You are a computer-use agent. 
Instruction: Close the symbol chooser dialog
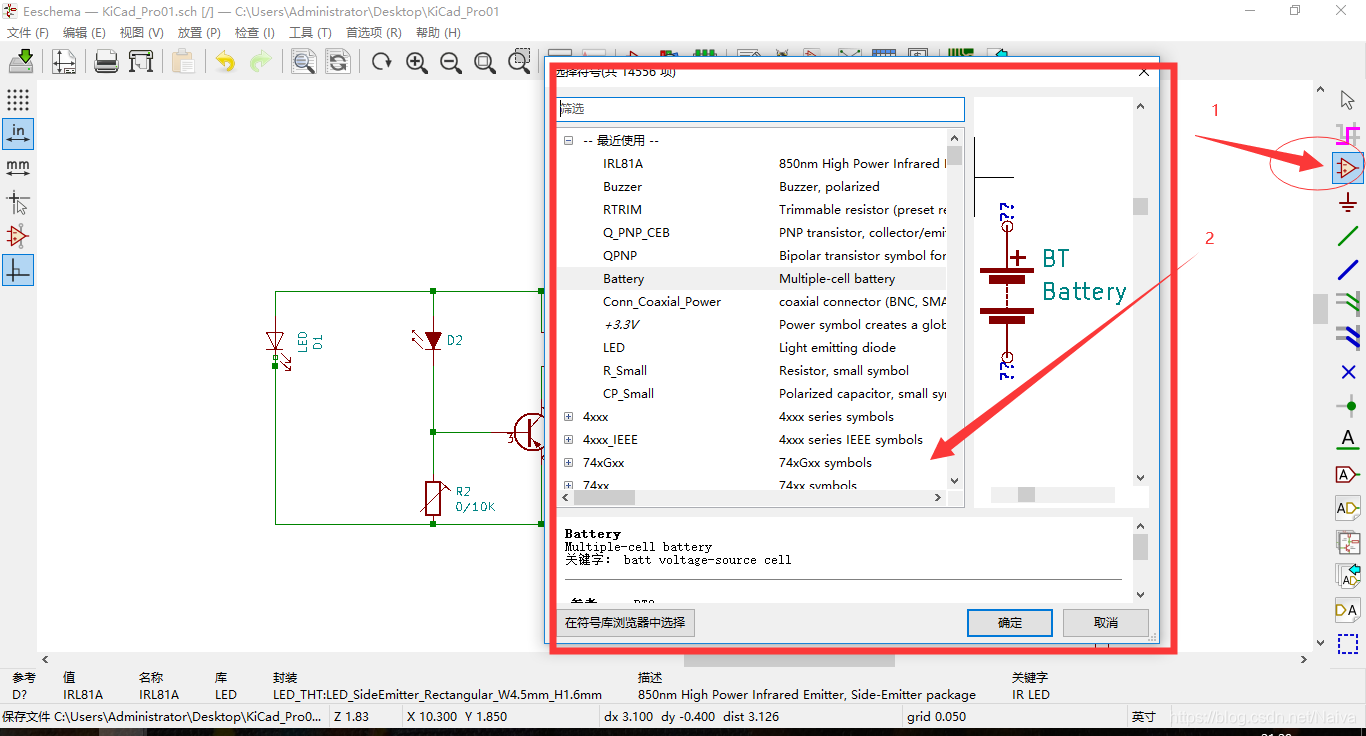tap(1145, 71)
